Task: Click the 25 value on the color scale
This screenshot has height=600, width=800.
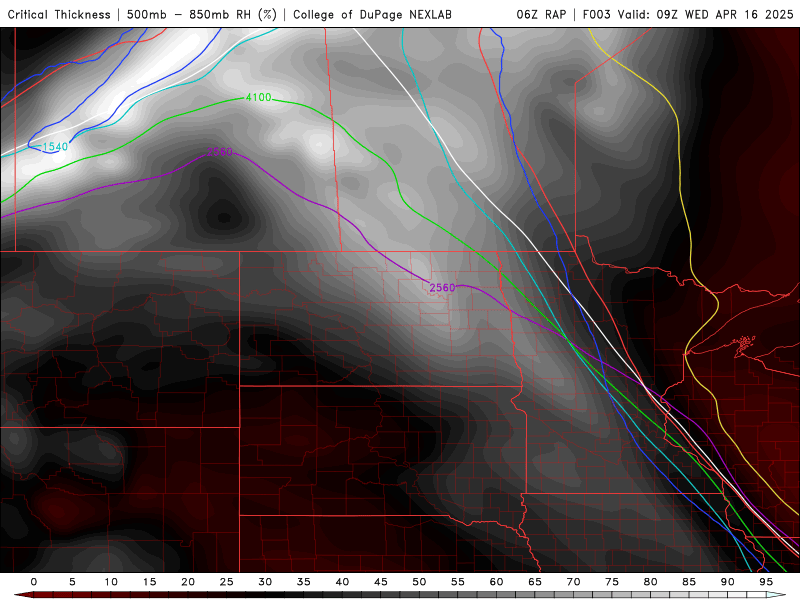Action: click(x=227, y=582)
